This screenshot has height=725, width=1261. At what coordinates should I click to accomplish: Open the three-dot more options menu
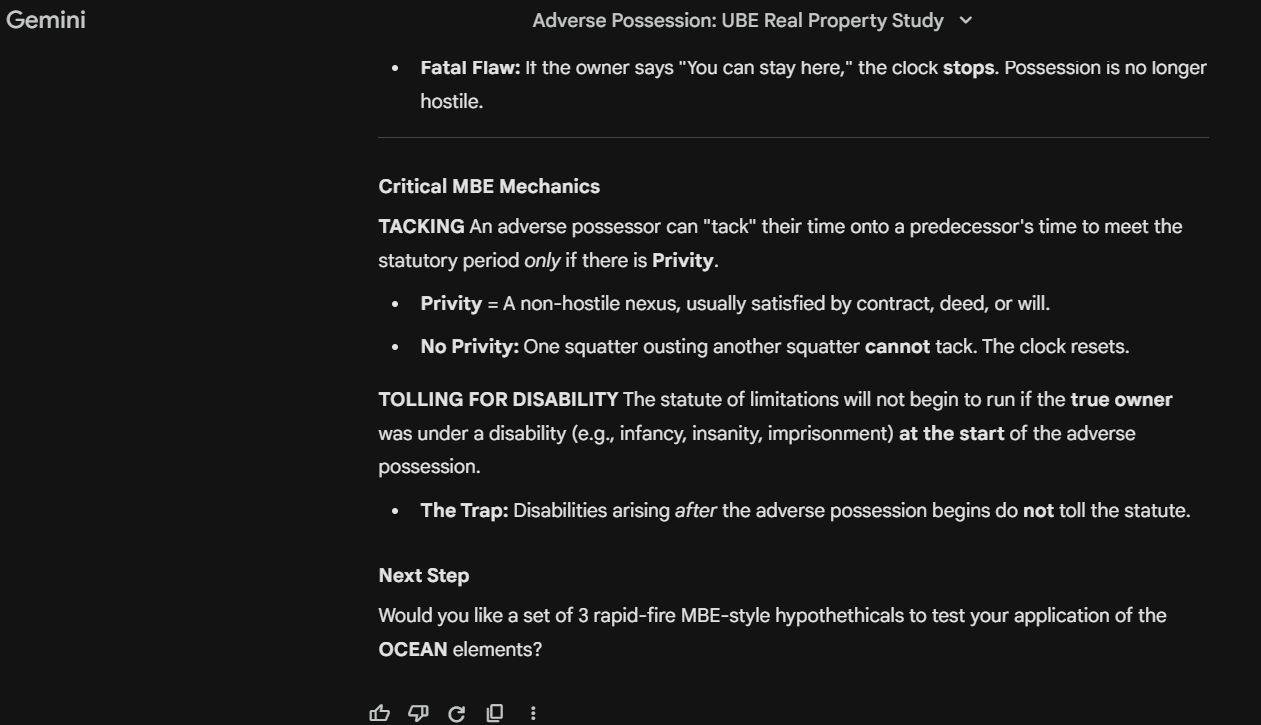point(533,713)
